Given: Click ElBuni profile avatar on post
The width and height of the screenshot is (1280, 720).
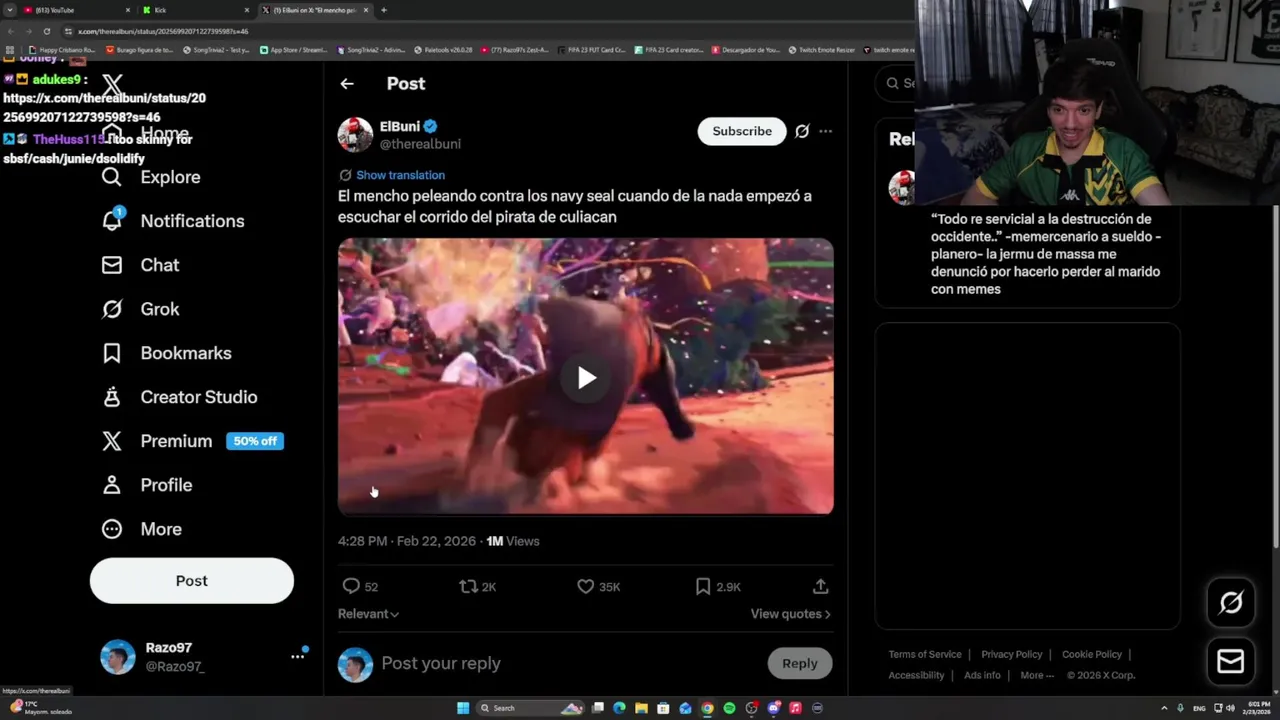Looking at the screenshot, I should [x=355, y=134].
